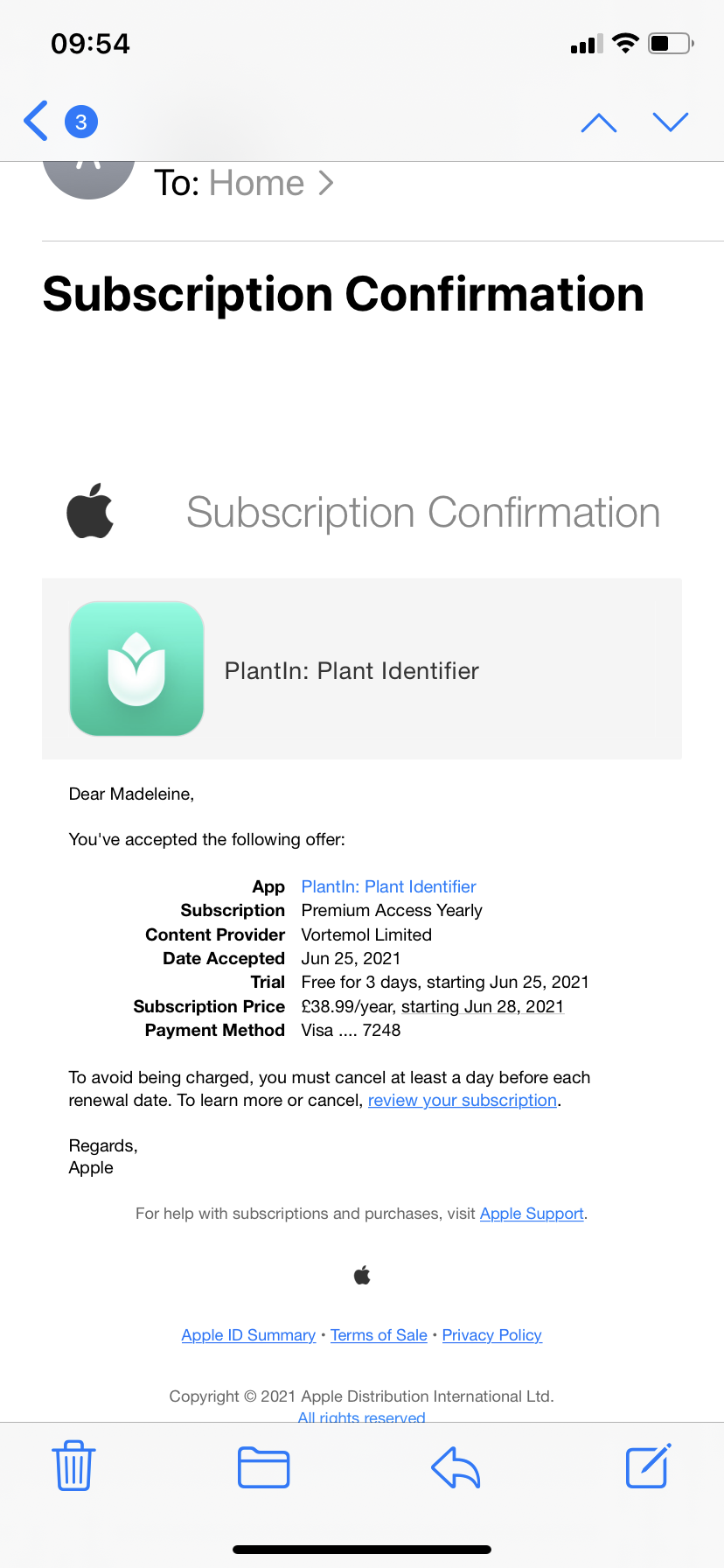The height and width of the screenshot is (1568, 724).
Task: Delete email with the trash icon
Action: [74, 1466]
